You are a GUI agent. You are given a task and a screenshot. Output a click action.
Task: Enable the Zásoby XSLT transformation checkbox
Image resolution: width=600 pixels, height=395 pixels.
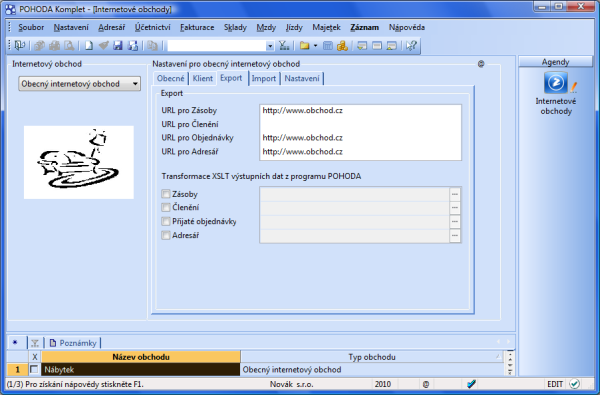coord(166,194)
